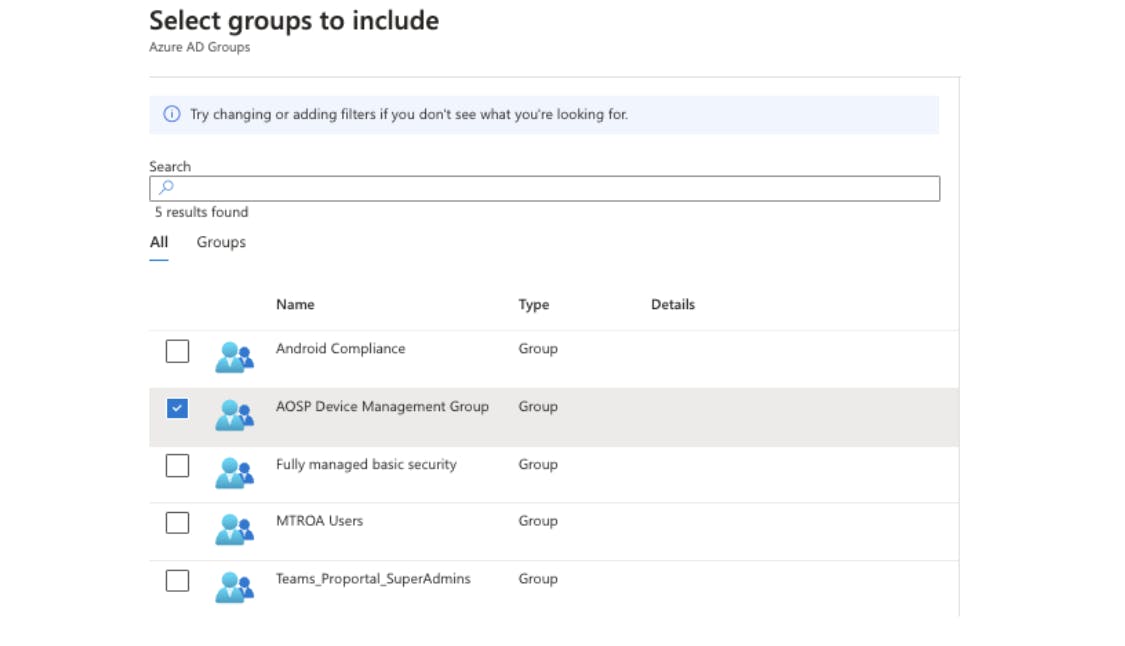Image resolution: width=1125 pixels, height=646 pixels.
Task: Tick the Teams_Proportal_SuperAdmins checkbox
Action: 177,580
